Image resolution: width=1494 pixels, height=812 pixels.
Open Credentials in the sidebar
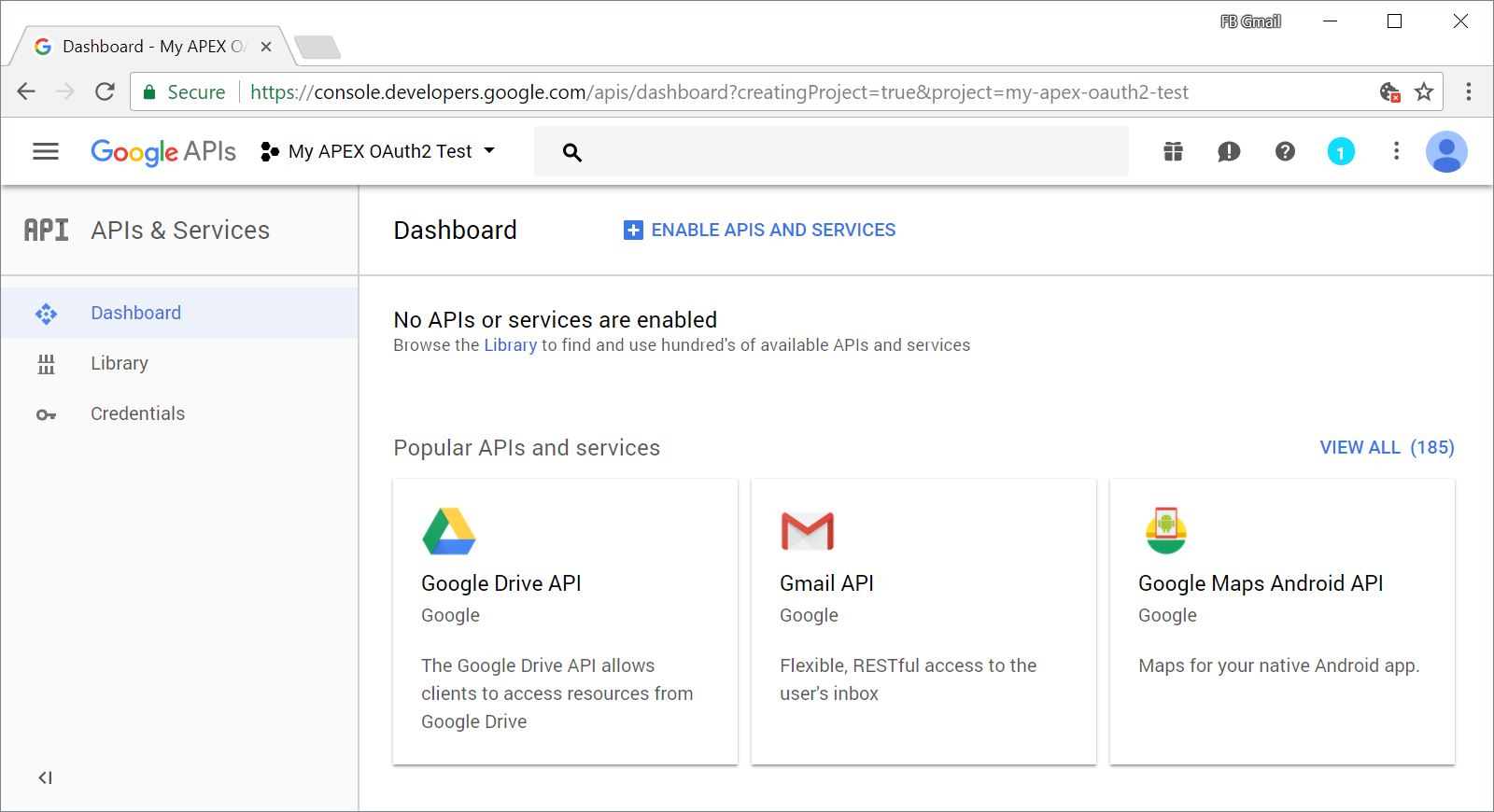(179, 413)
